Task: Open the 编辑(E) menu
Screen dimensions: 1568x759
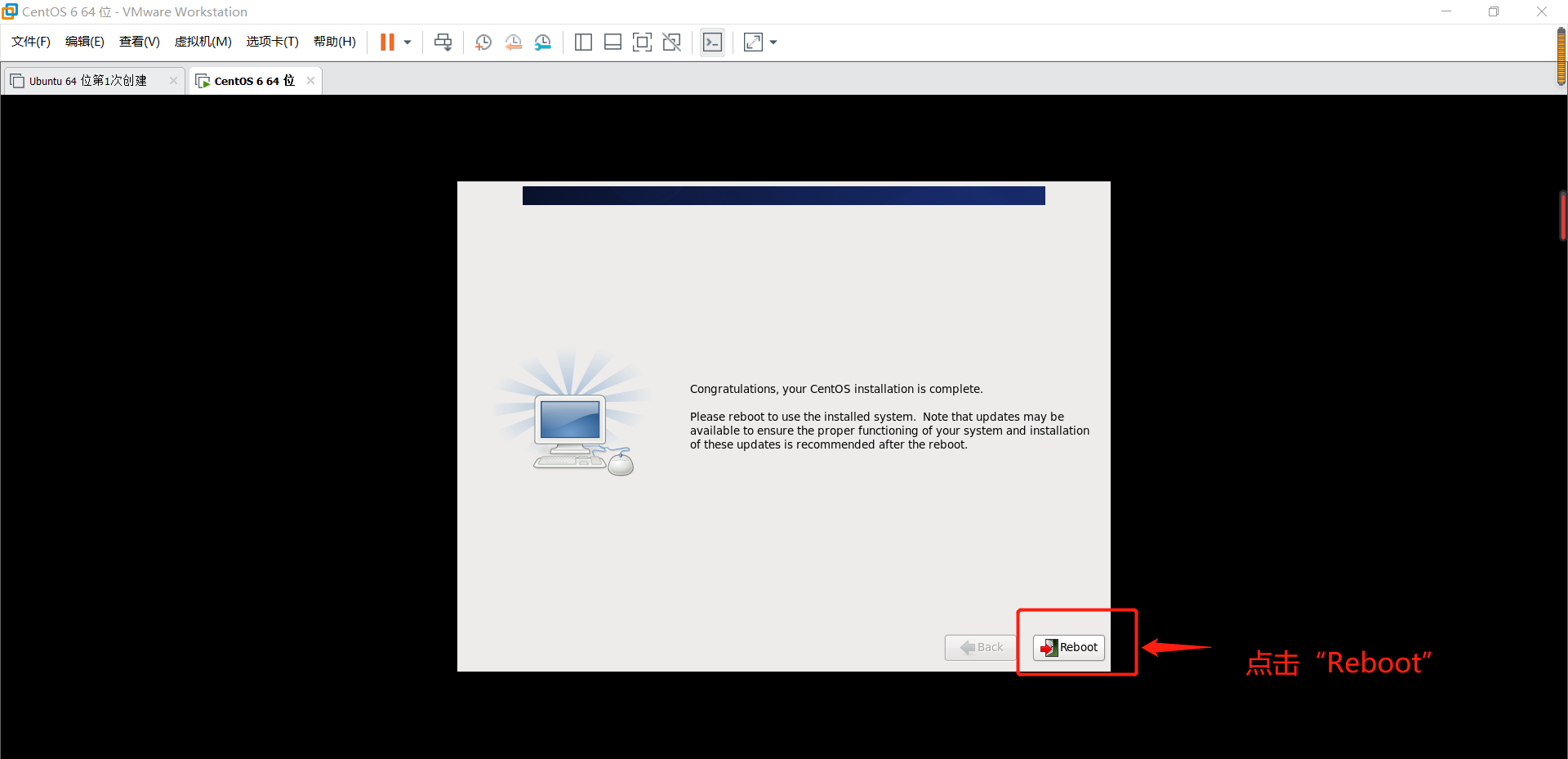Action: [x=85, y=42]
